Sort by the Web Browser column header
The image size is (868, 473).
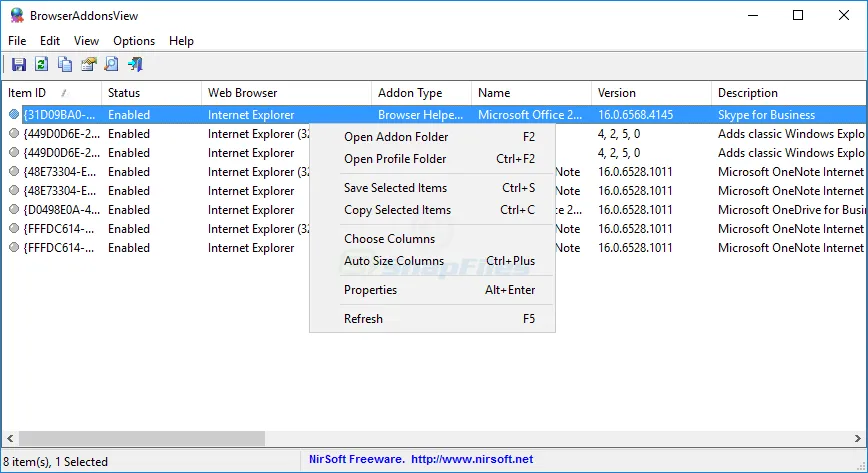(286, 93)
